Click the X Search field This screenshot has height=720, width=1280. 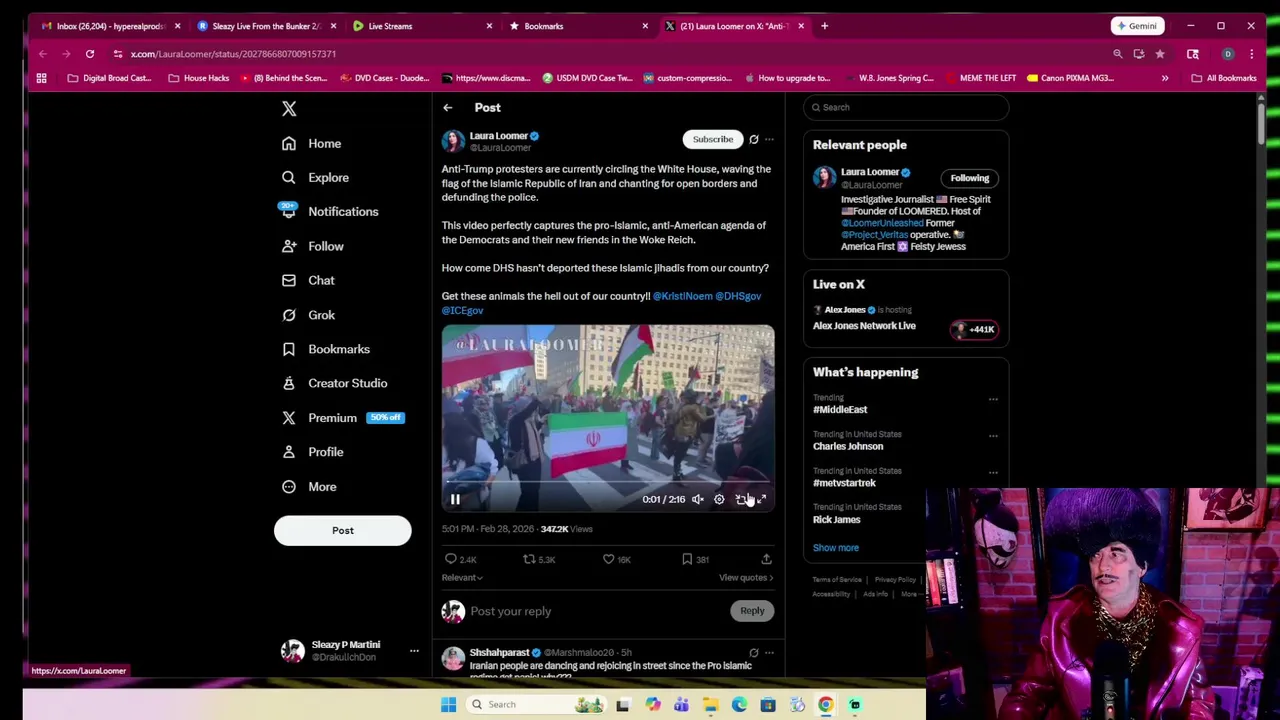(906, 107)
